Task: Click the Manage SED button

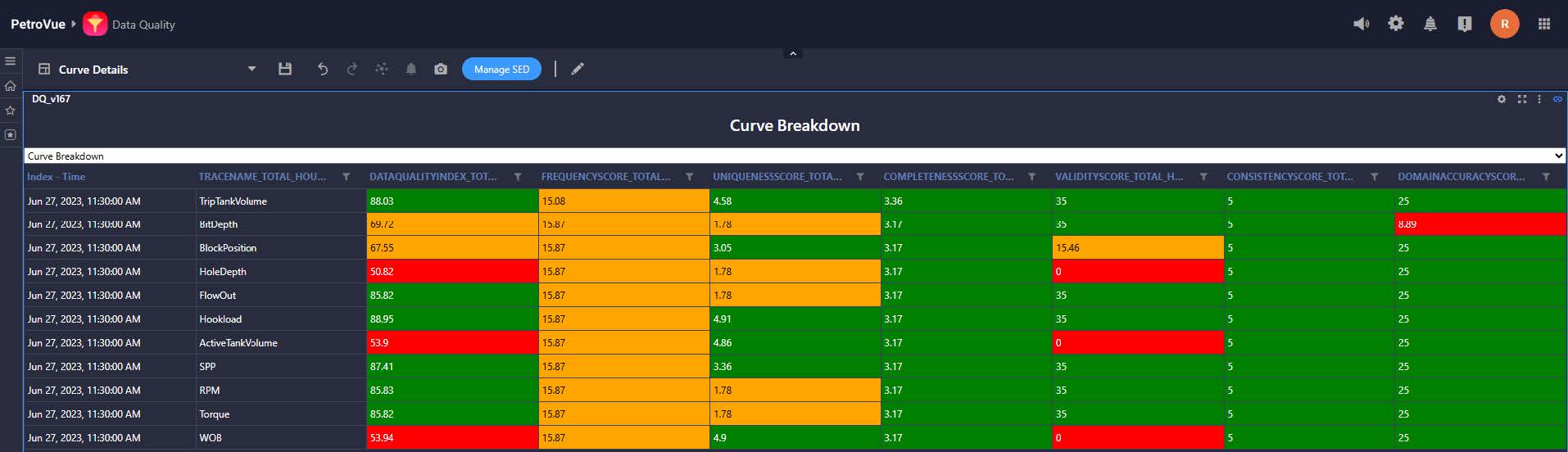Action: [501, 70]
